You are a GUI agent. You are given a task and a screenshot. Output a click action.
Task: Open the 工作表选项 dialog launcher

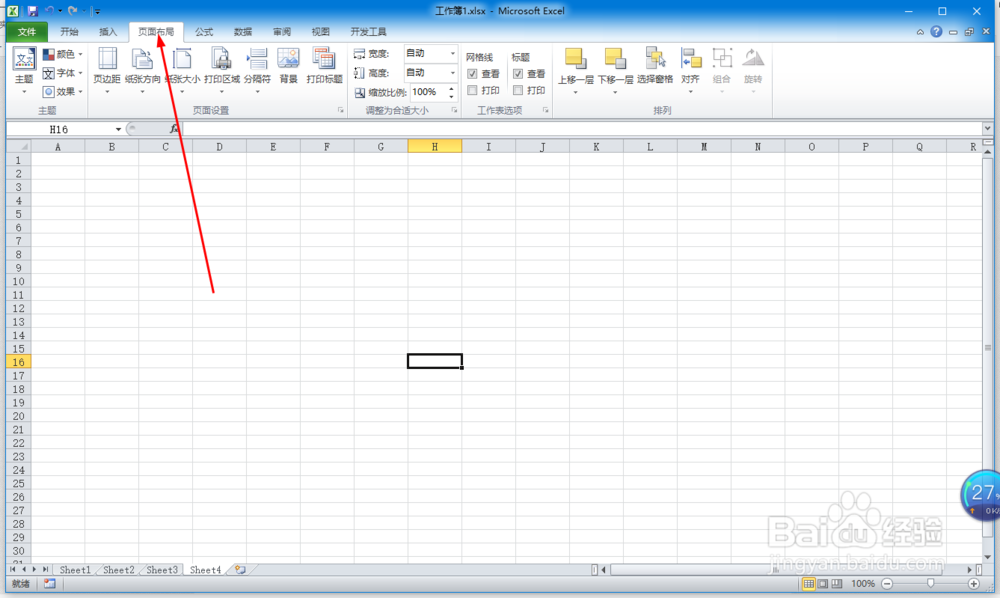click(545, 110)
